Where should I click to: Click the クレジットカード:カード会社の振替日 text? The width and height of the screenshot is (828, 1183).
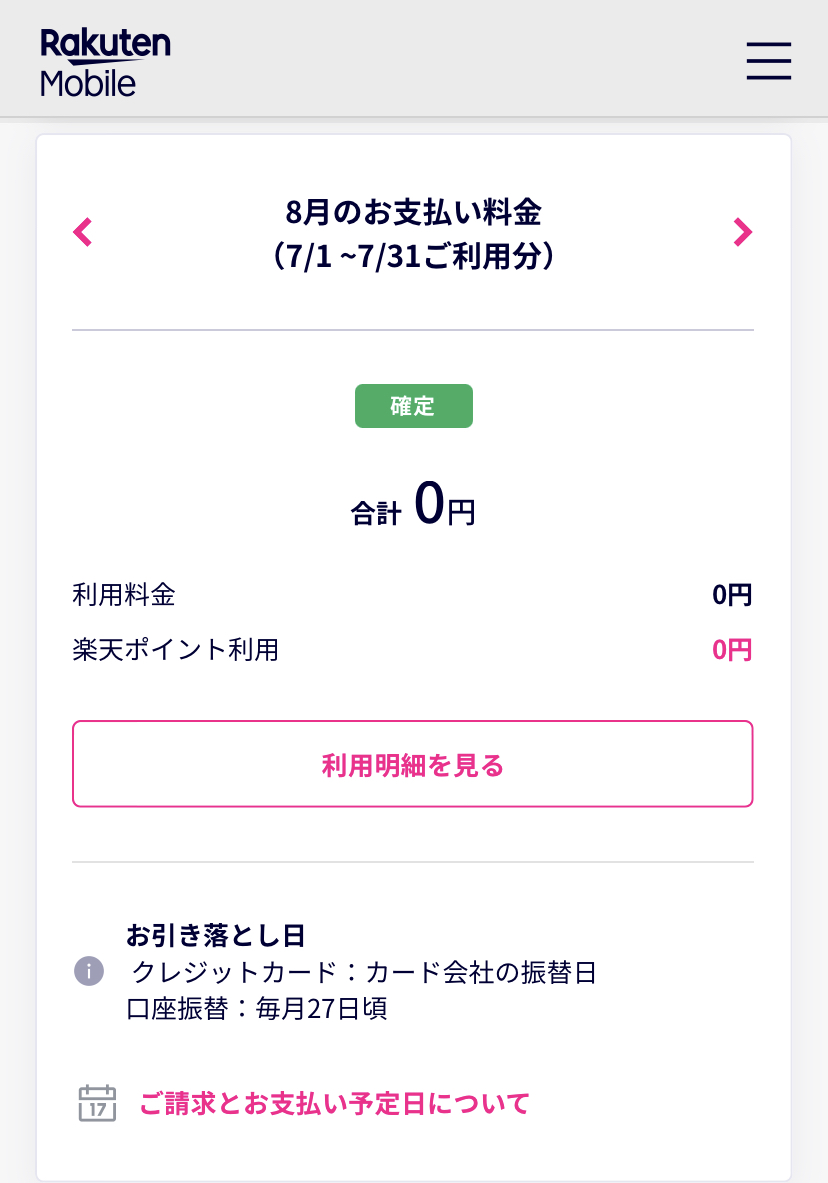pos(364,971)
